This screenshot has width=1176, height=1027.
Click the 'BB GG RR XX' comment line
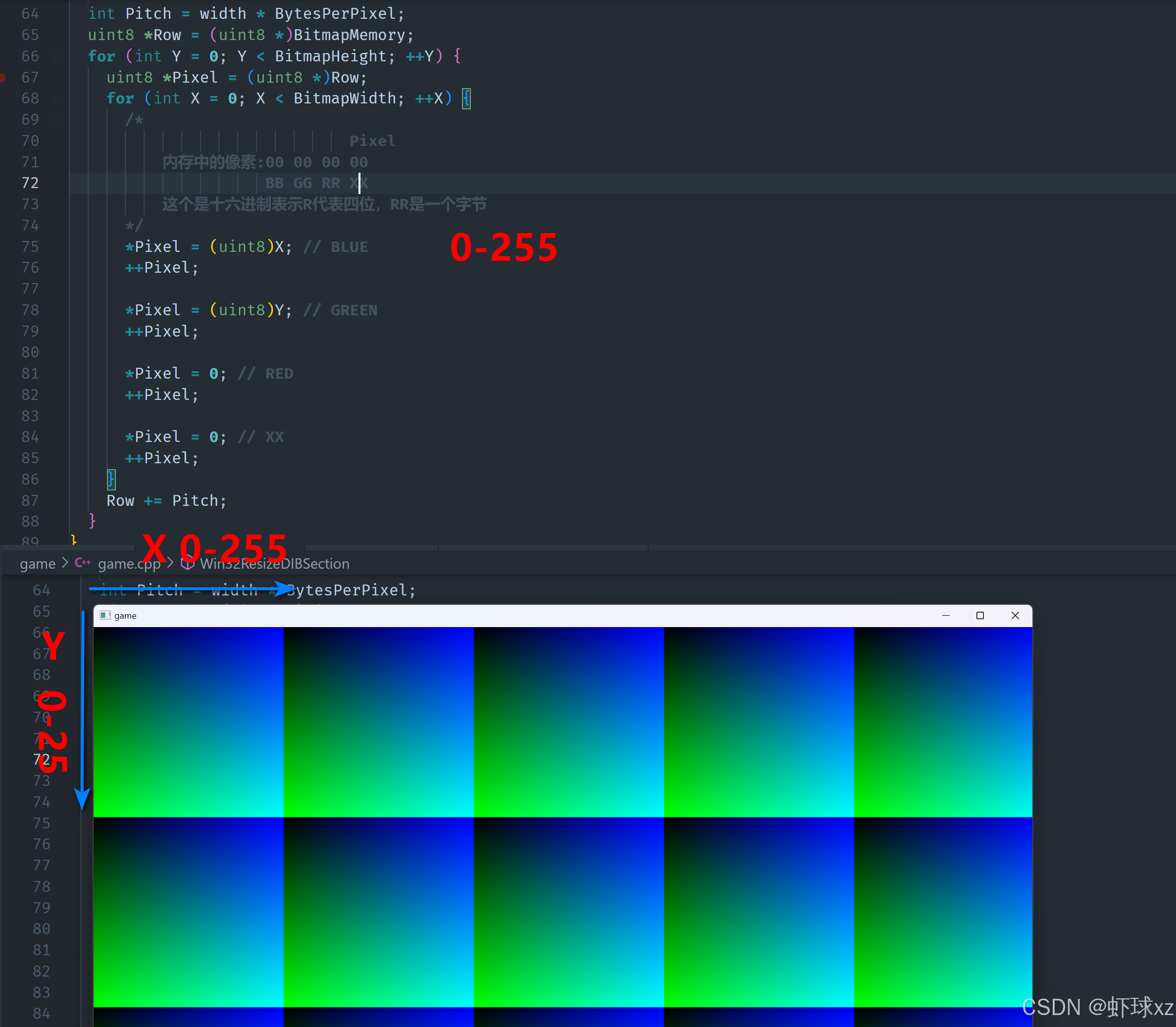[316, 184]
